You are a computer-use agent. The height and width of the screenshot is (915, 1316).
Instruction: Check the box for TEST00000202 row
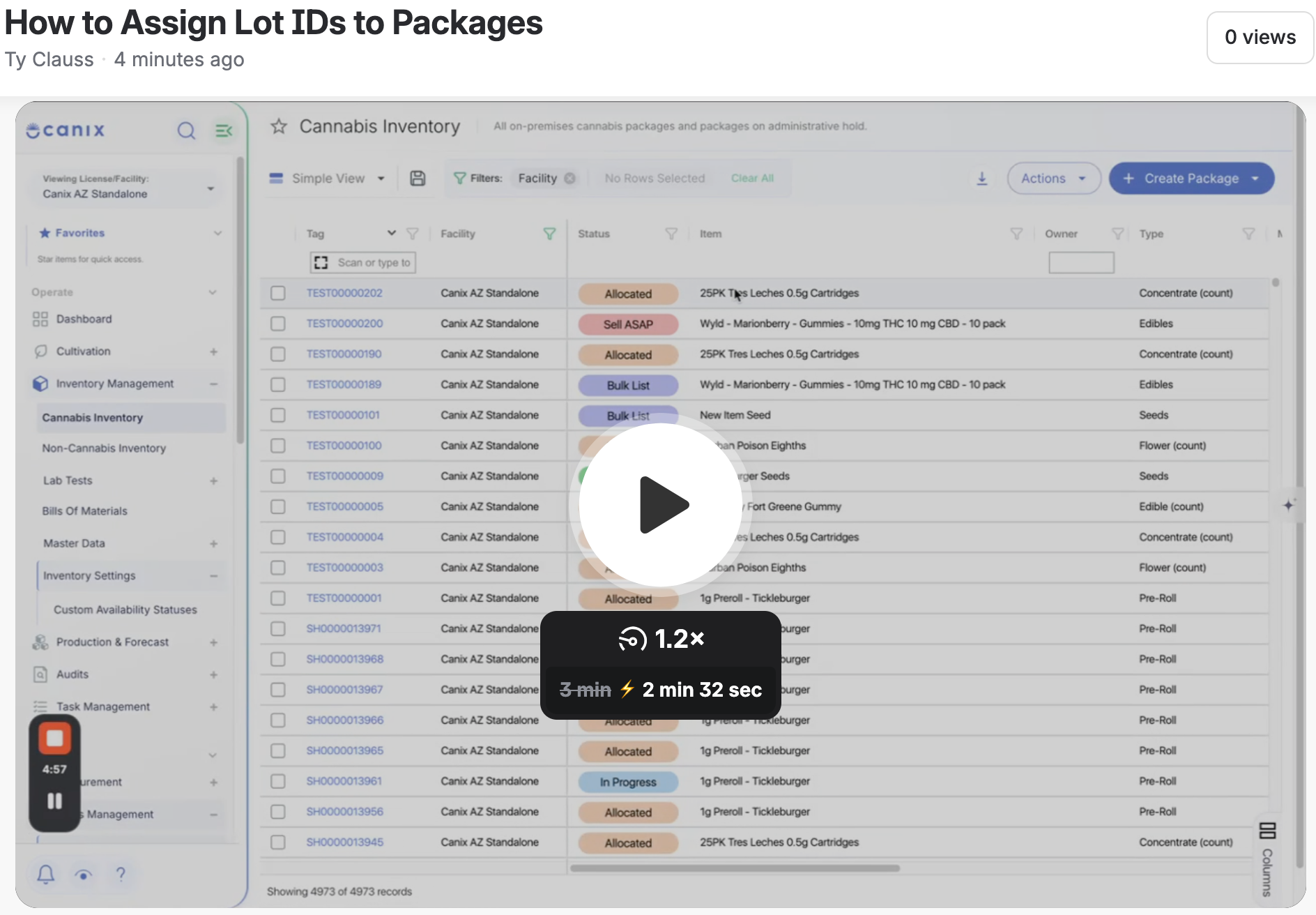point(278,293)
